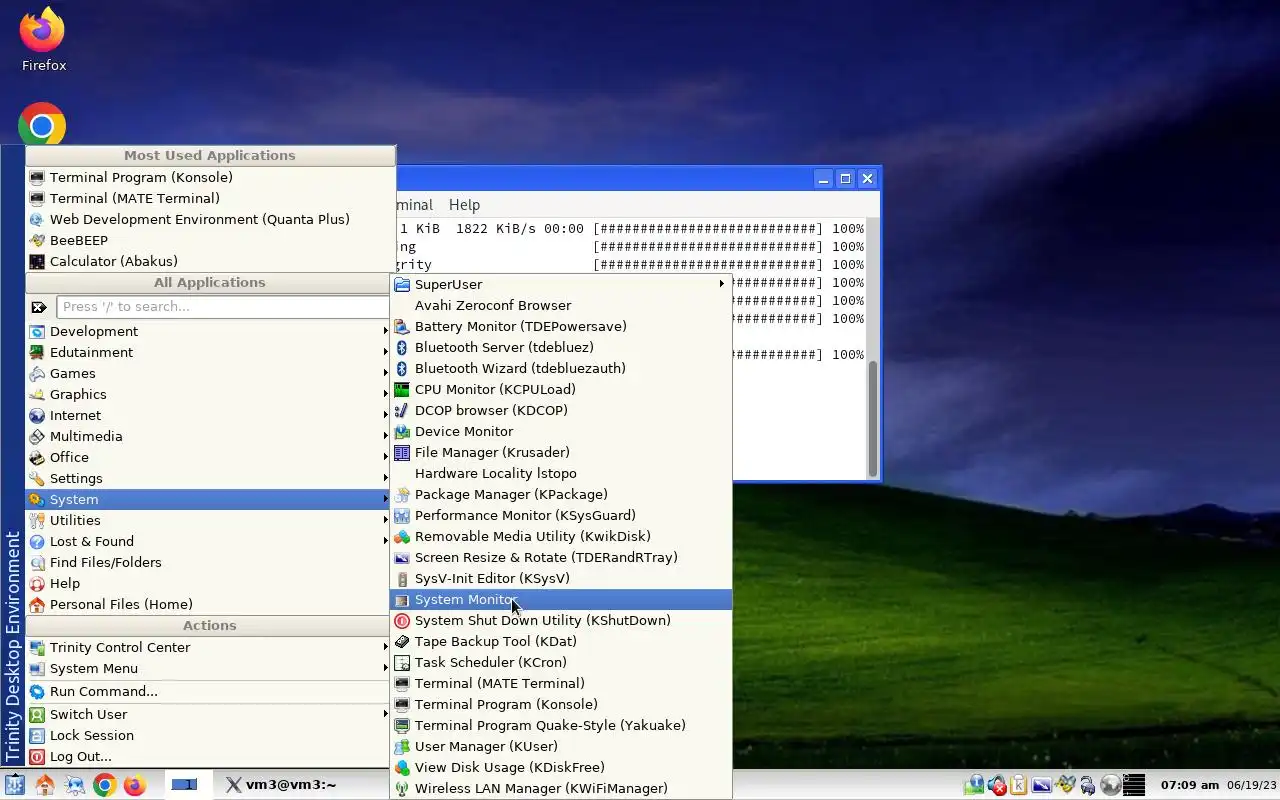
Task: Expand the Multimedia category
Action: (x=210, y=436)
